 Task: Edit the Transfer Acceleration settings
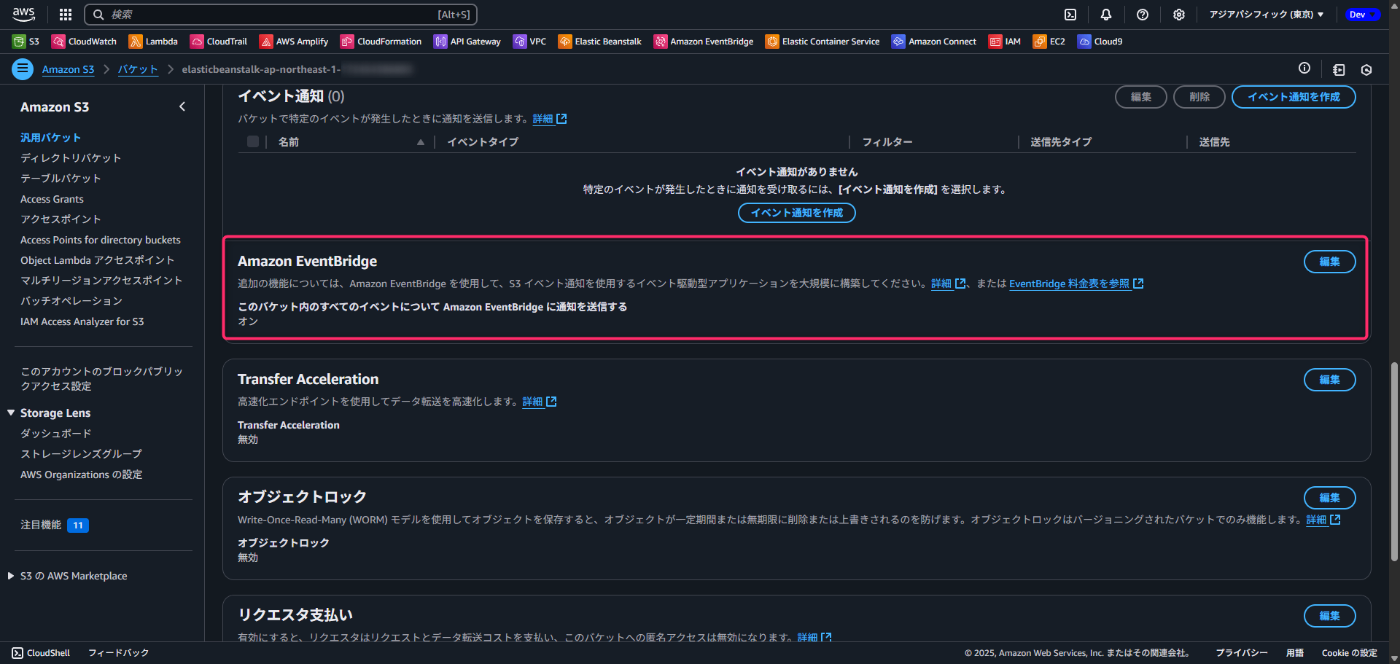pos(1330,380)
